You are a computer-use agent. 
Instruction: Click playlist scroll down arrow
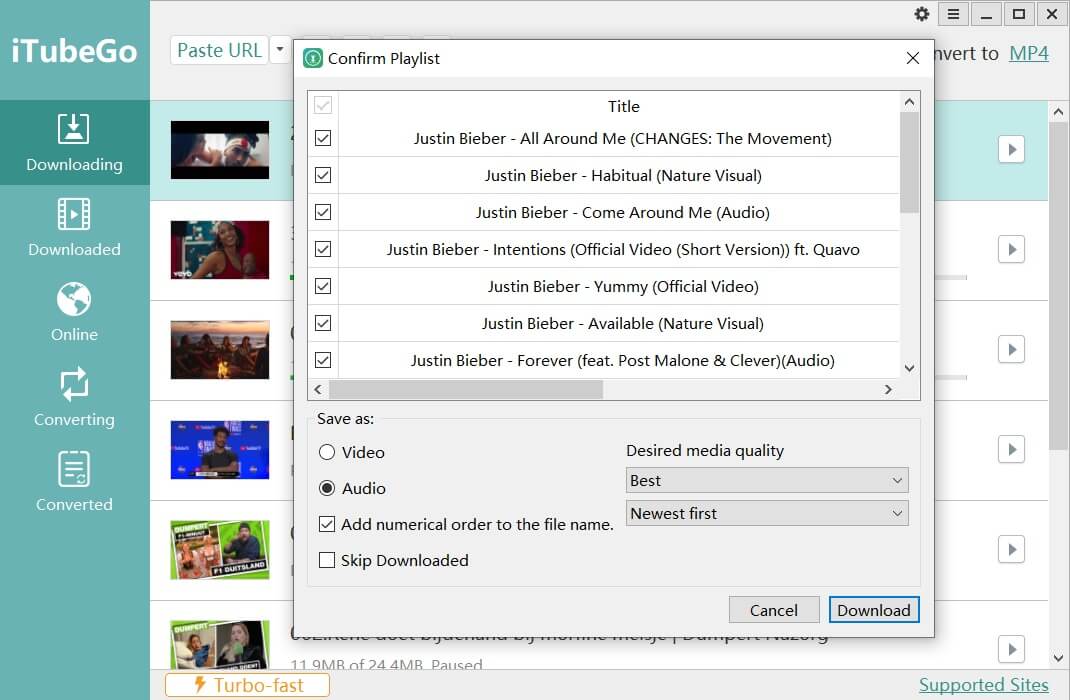point(909,368)
